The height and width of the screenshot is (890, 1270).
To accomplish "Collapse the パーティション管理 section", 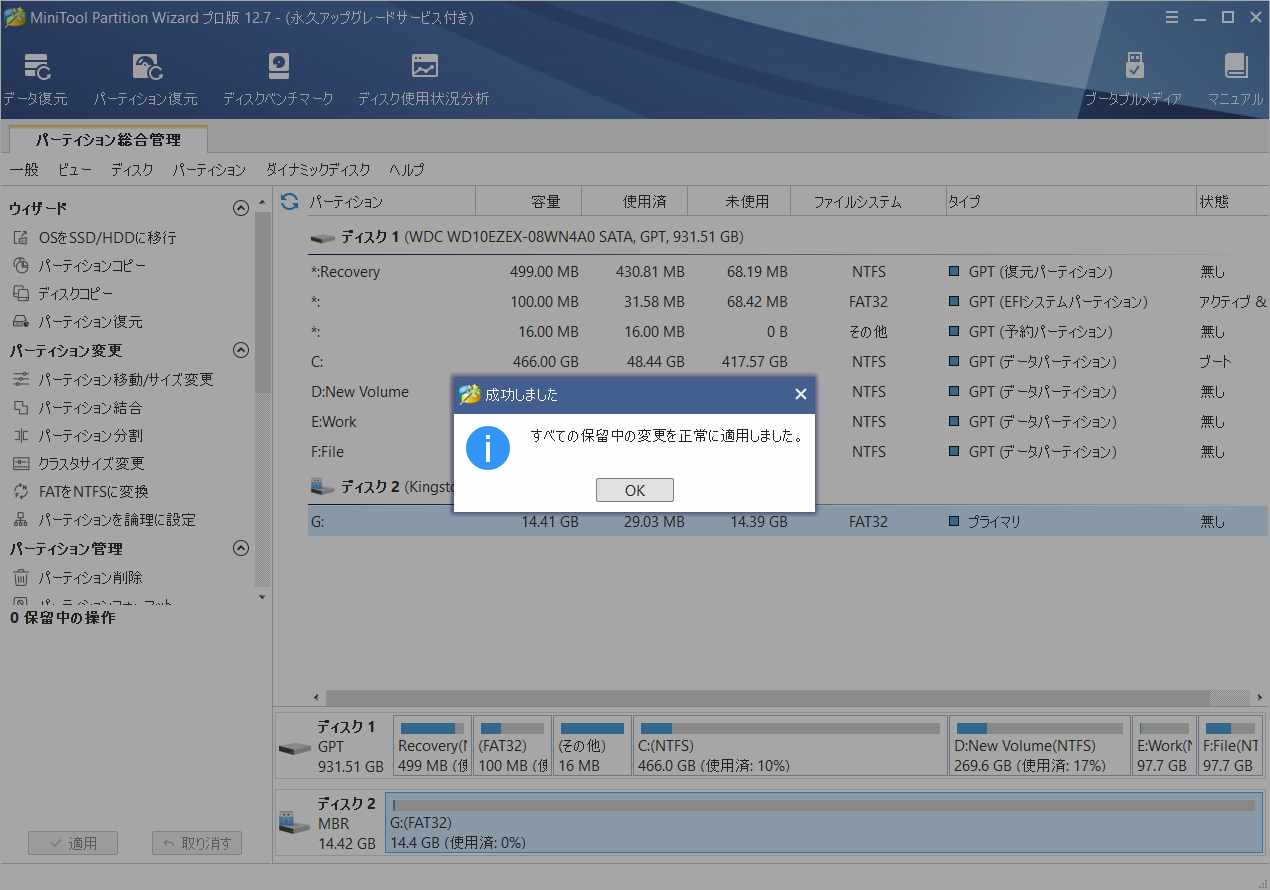I will click(240, 549).
